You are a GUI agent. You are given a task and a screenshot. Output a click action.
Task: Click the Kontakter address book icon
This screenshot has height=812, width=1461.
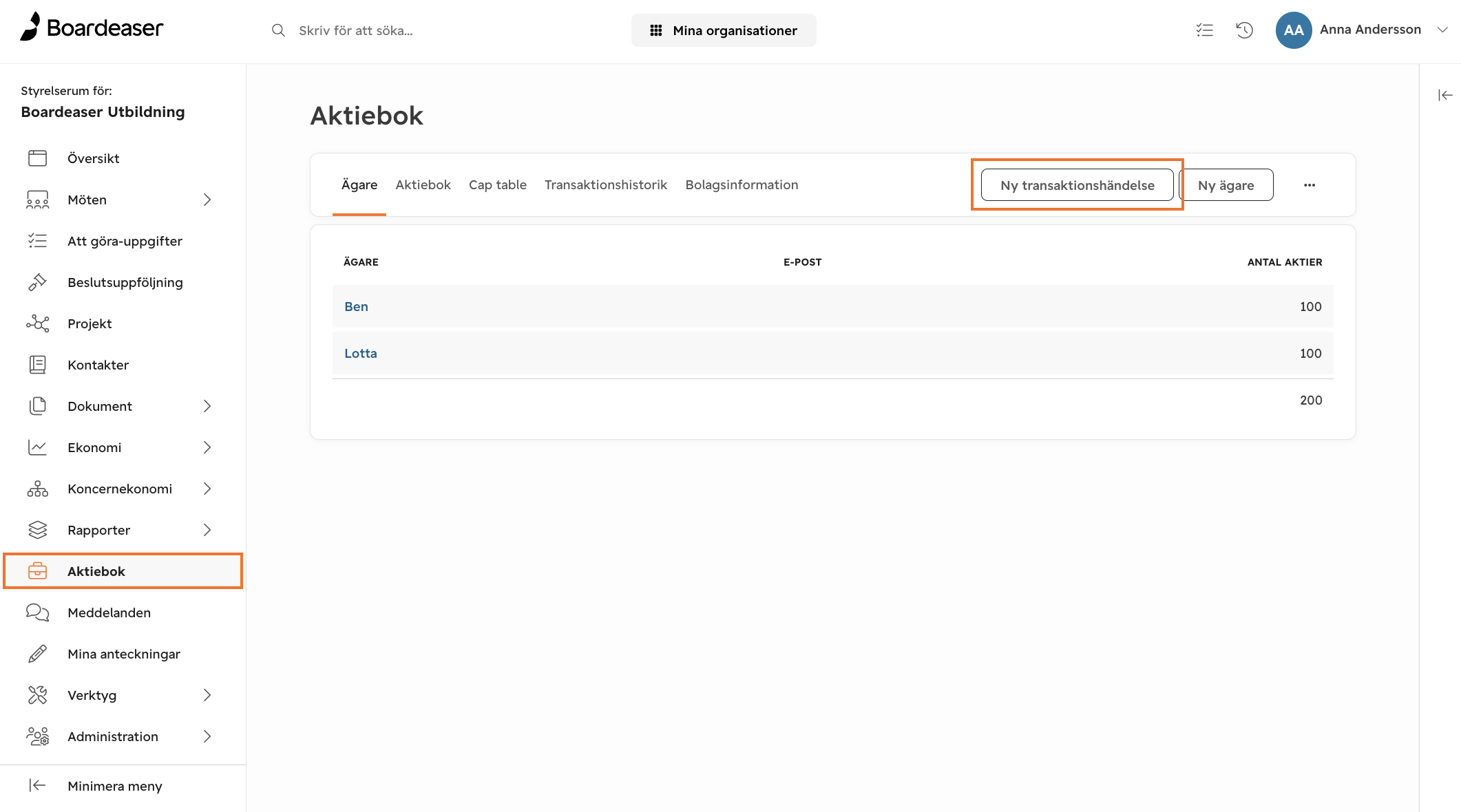pyautogui.click(x=38, y=365)
